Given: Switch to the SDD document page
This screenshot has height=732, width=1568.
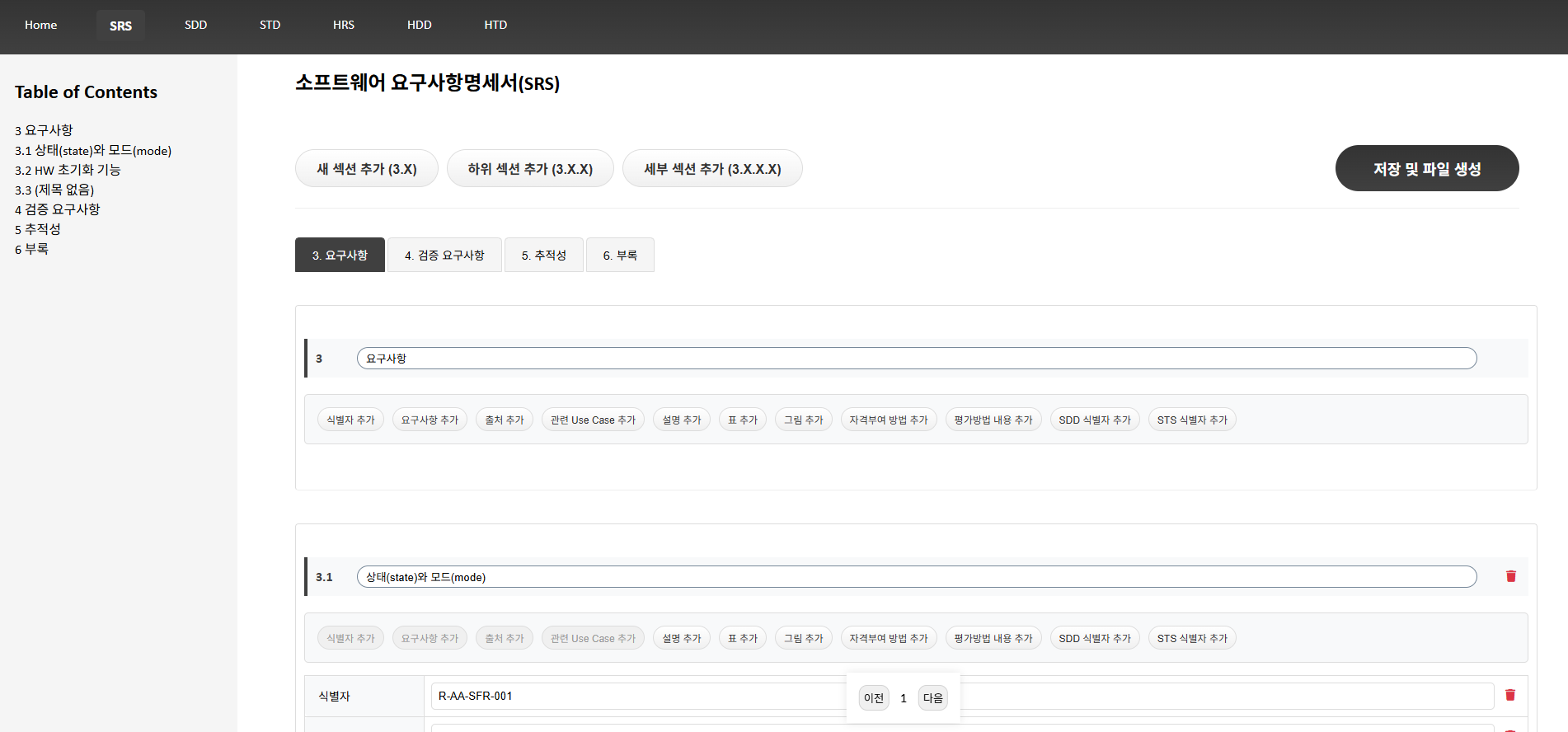Looking at the screenshot, I should 195,25.
